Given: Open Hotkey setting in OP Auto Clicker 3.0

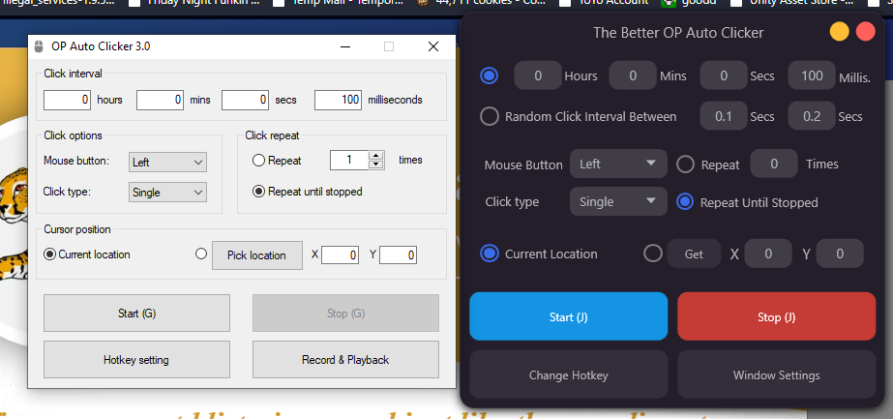Looking at the screenshot, I should pos(136,360).
